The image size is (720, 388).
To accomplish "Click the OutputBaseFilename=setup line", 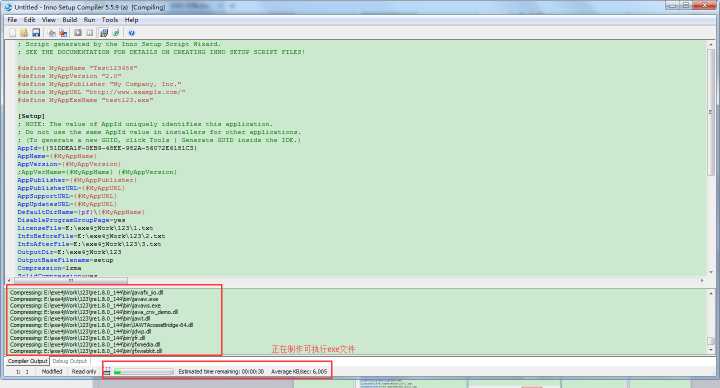I will [65, 260].
